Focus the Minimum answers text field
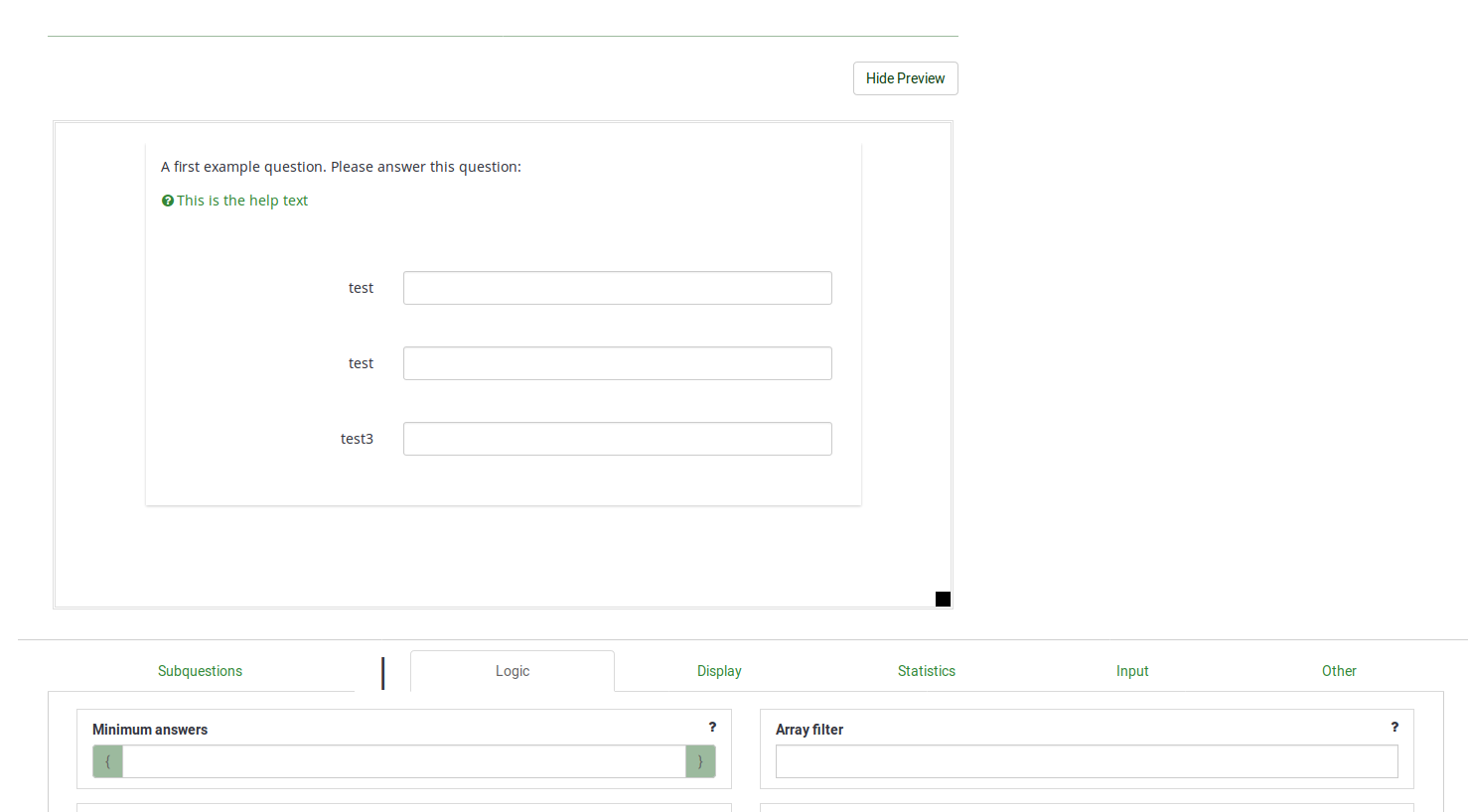 point(403,761)
